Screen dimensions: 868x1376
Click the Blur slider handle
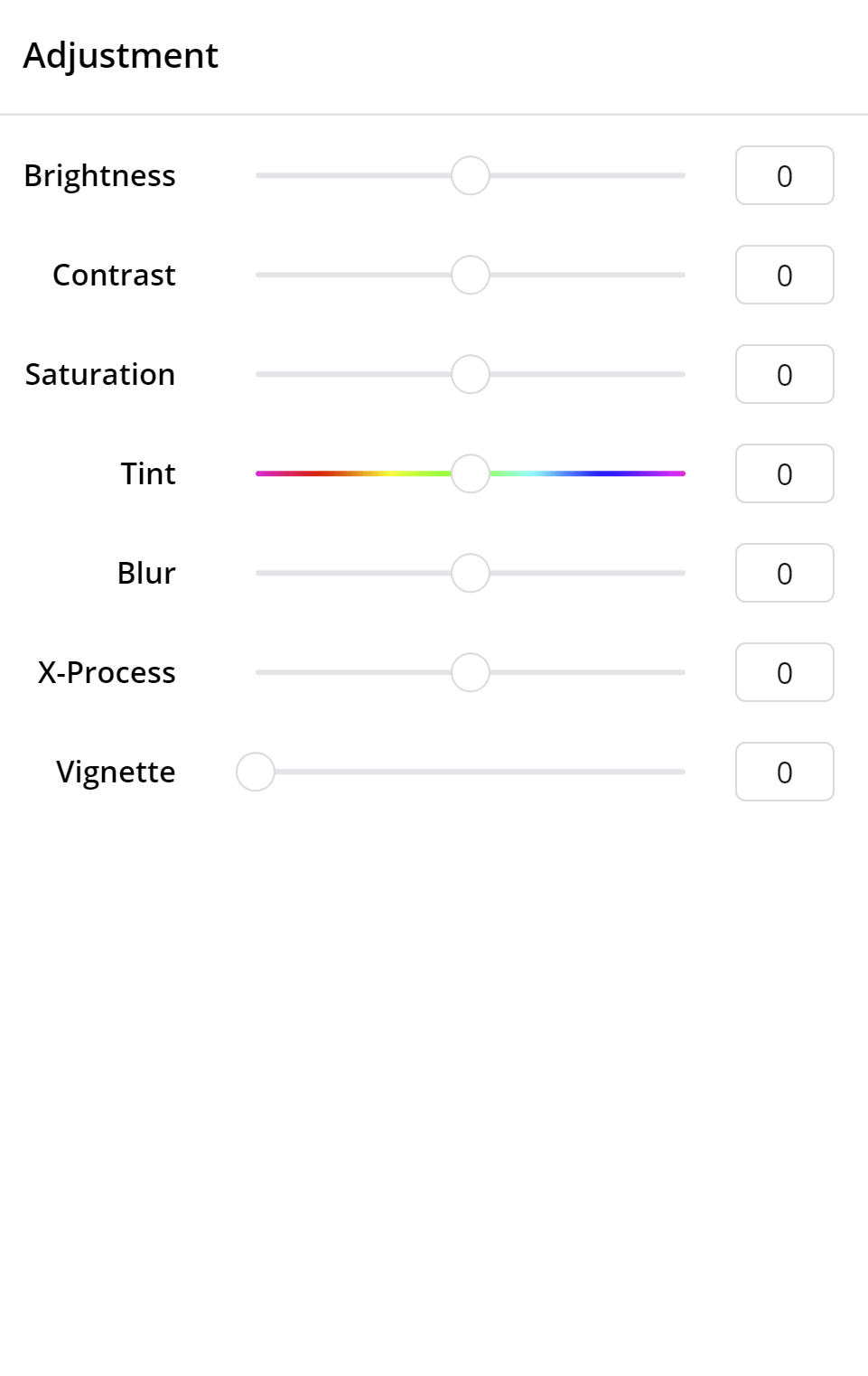[x=471, y=573]
